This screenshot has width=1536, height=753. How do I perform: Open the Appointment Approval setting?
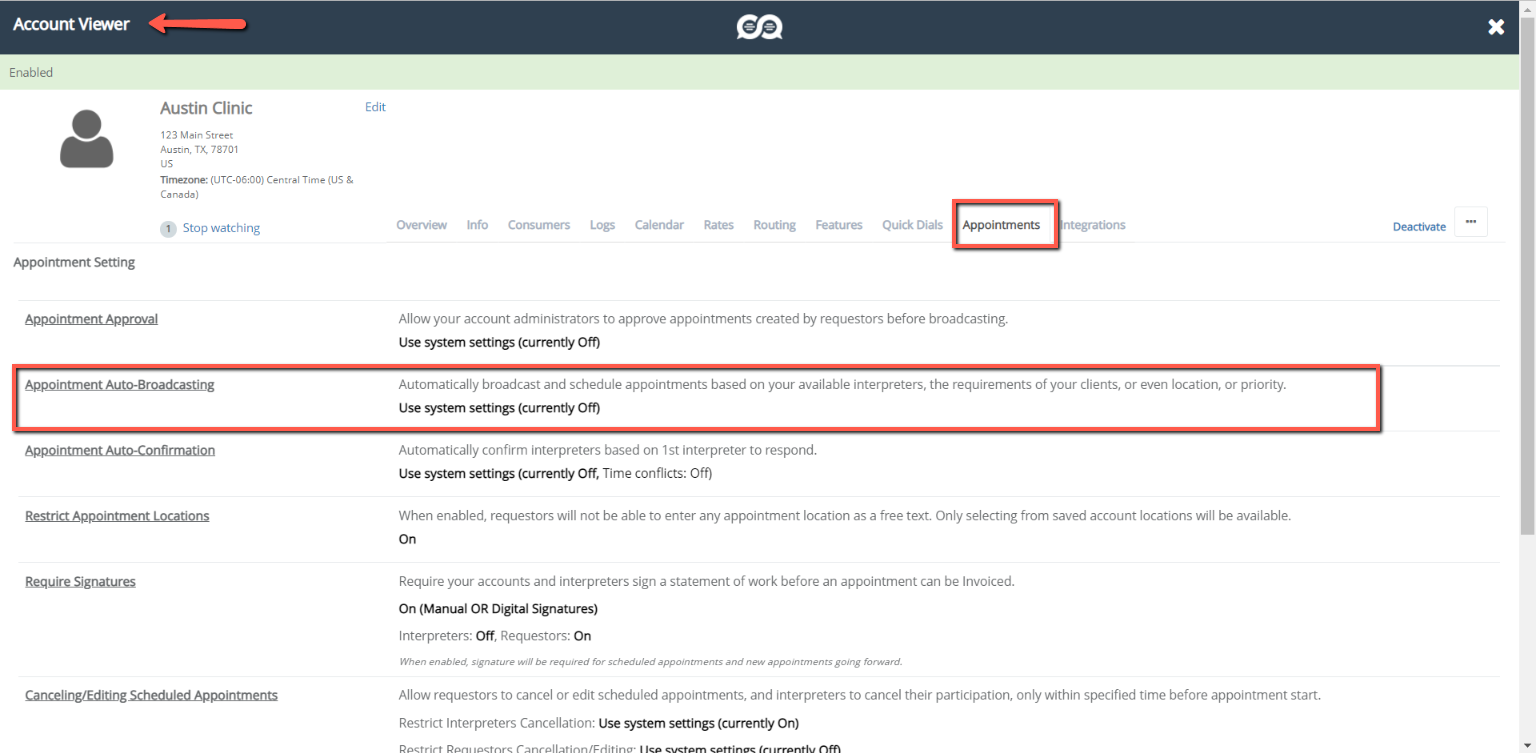pyautogui.click(x=91, y=319)
